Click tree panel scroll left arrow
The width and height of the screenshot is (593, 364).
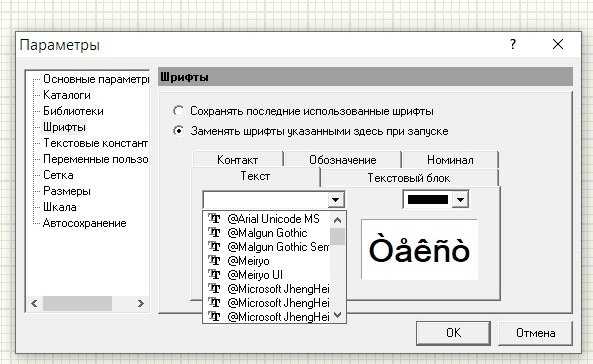coord(34,303)
